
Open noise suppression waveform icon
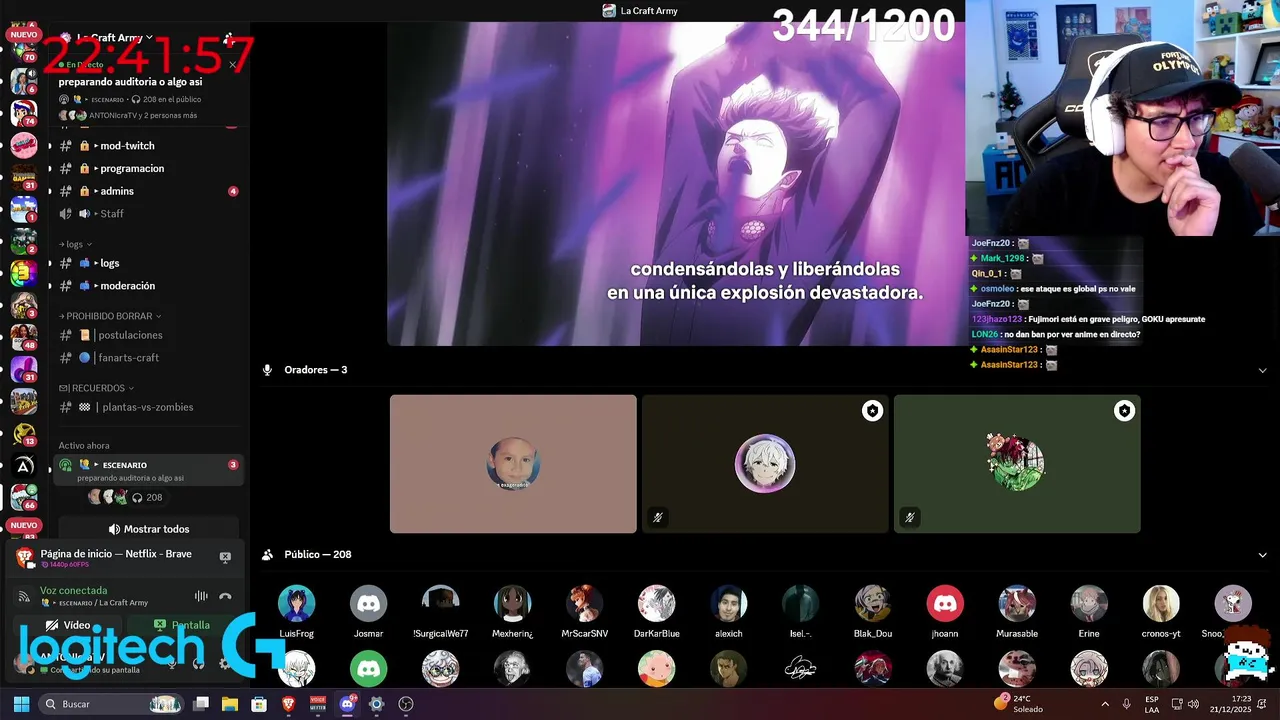201,596
